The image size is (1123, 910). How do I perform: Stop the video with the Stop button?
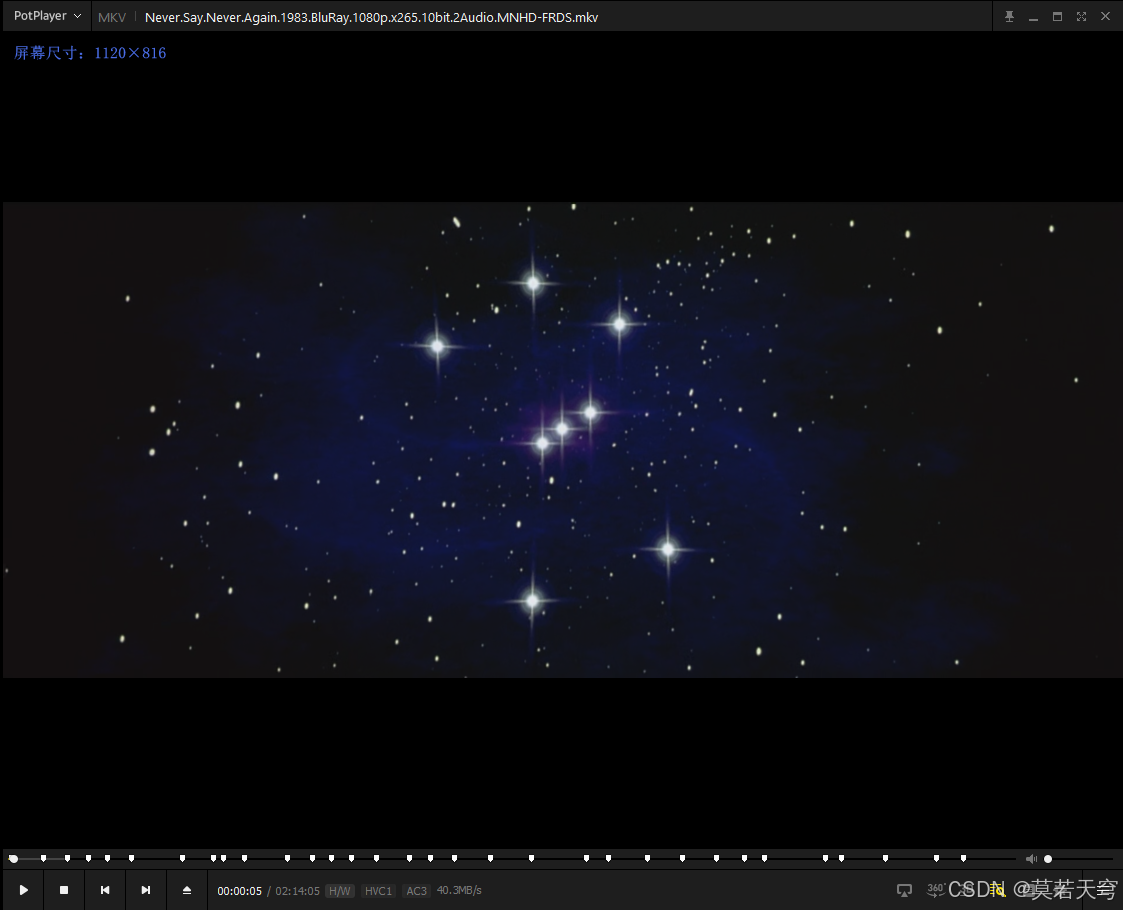coord(64,890)
